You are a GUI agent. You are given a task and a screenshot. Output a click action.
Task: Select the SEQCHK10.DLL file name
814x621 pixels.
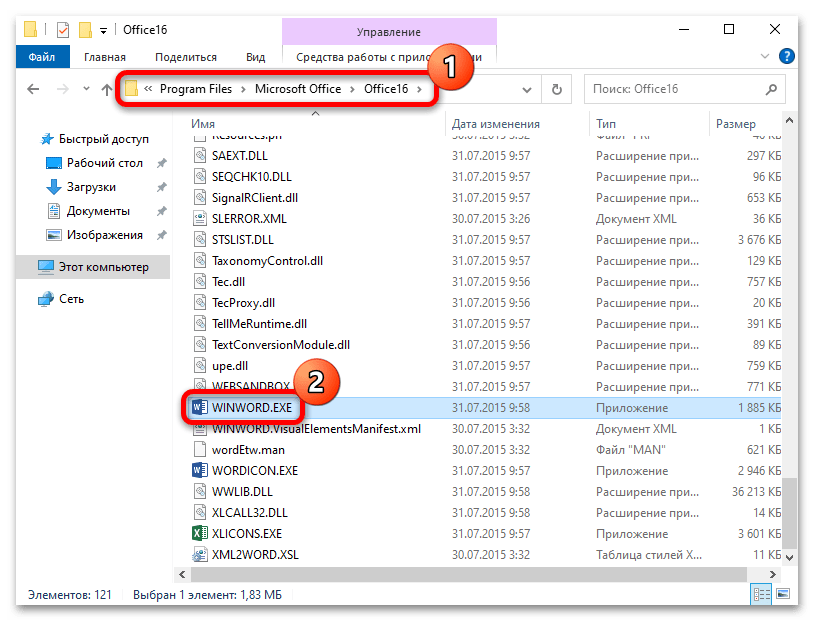coord(252,177)
